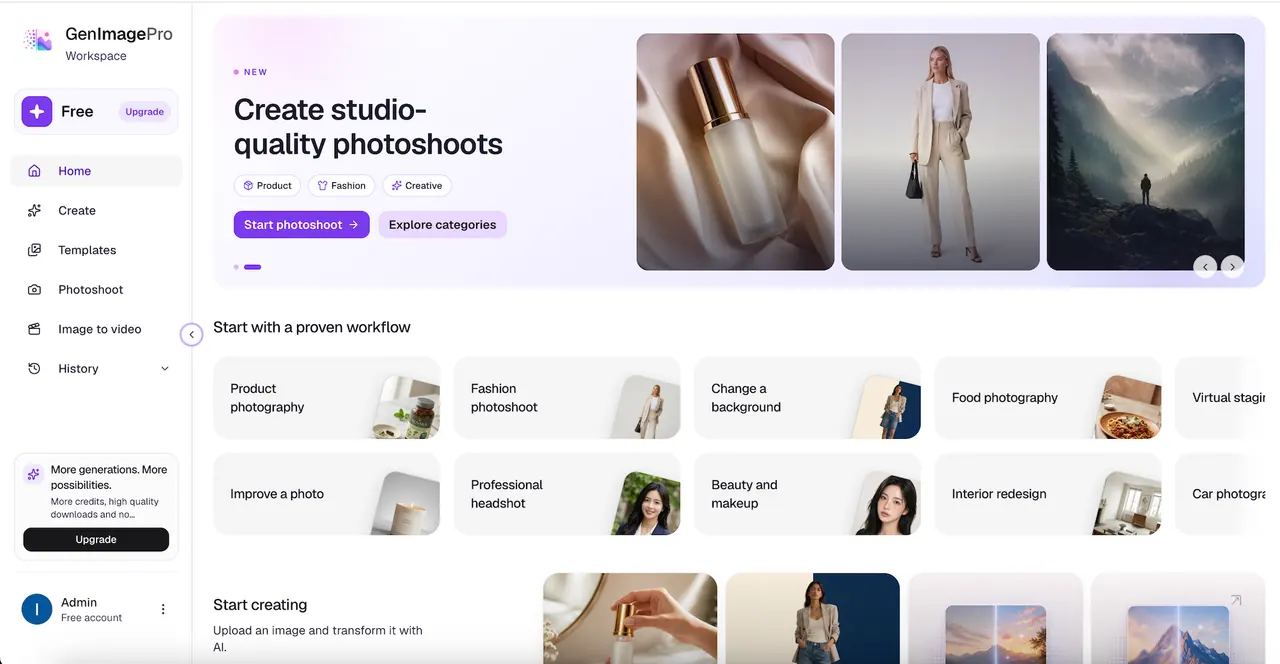Open the Product photography workflow card

pyautogui.click(x=327, y=398)
